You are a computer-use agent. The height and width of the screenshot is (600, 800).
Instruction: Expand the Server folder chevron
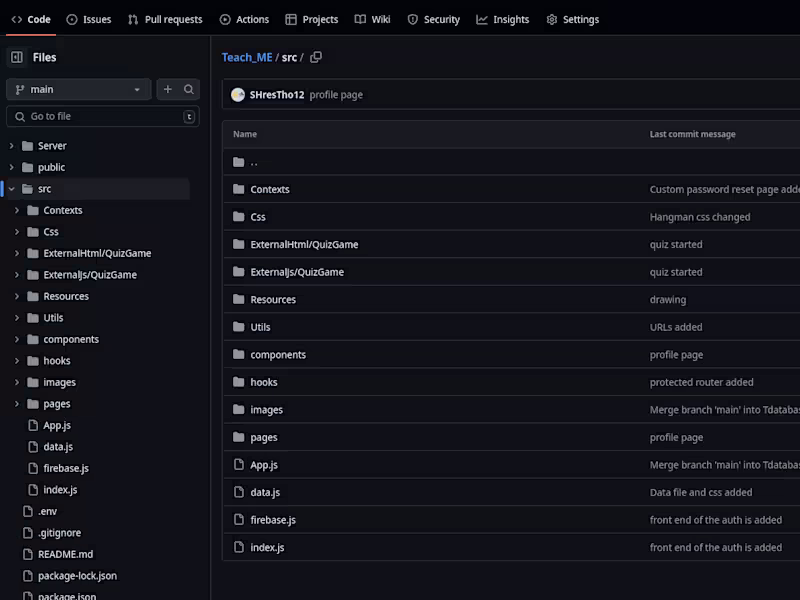pos(12,146)
